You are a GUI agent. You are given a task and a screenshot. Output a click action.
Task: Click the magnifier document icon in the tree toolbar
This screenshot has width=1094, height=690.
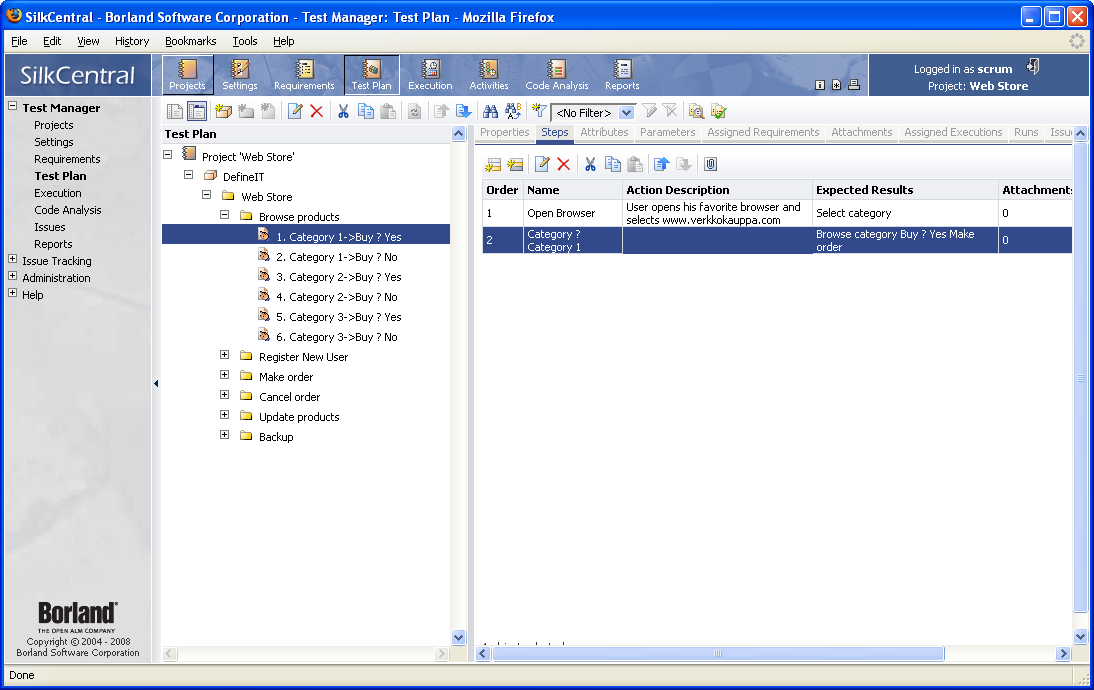point(696,111)
